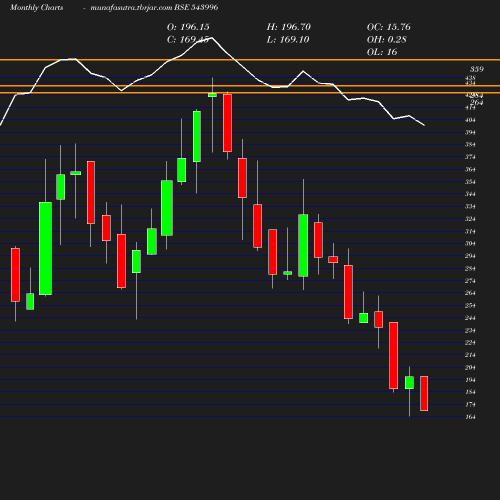Click the '359' label beside orange line
This screenshot has height=500, width=500.
click(477, 69)
